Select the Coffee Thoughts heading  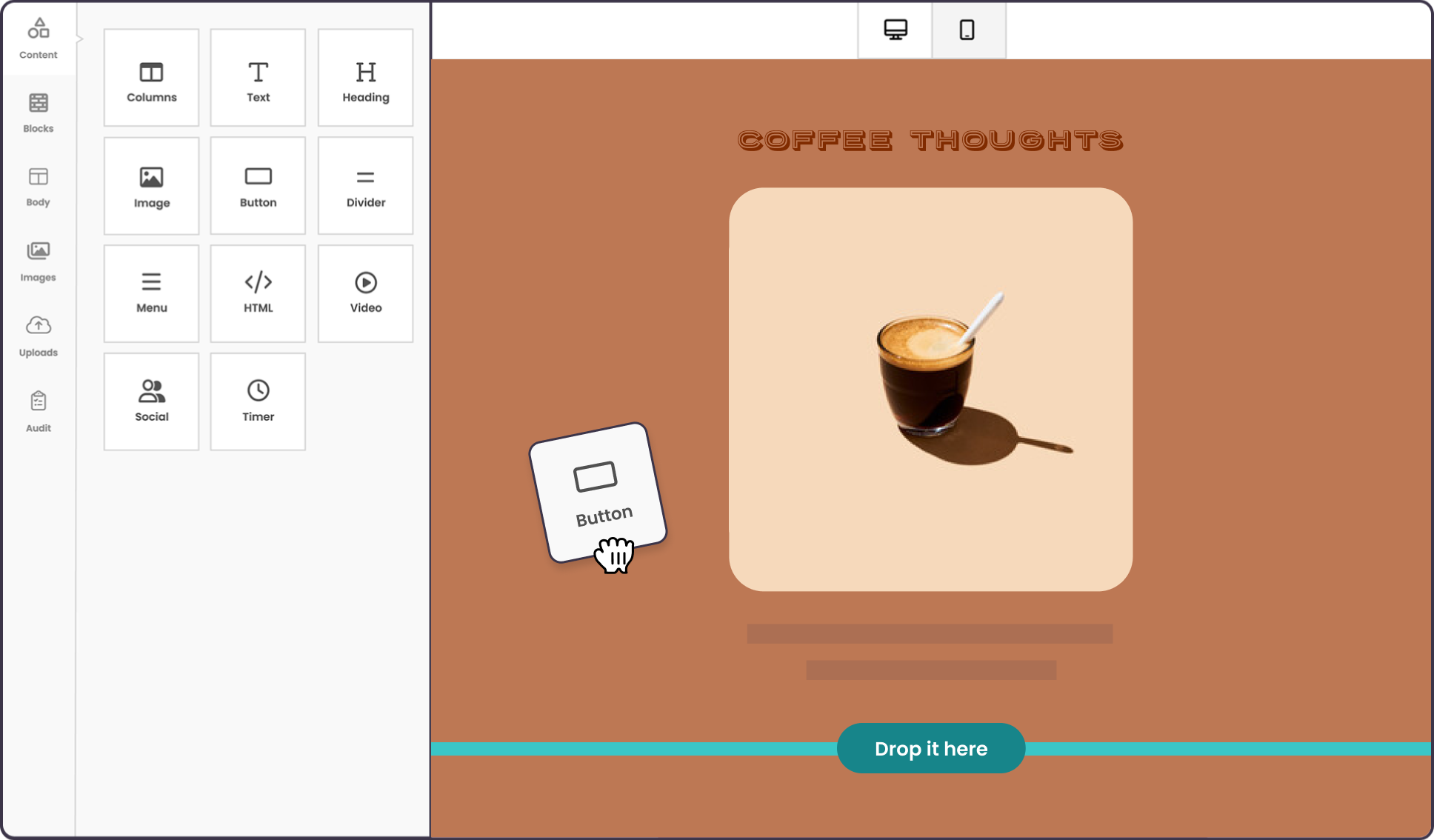pos(931,140)
